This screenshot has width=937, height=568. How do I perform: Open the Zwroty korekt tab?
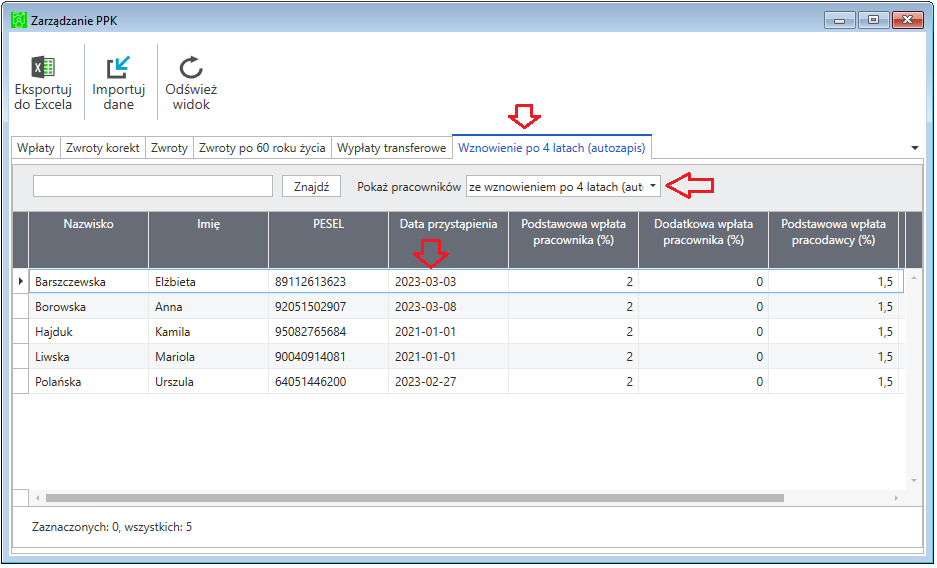103,148
